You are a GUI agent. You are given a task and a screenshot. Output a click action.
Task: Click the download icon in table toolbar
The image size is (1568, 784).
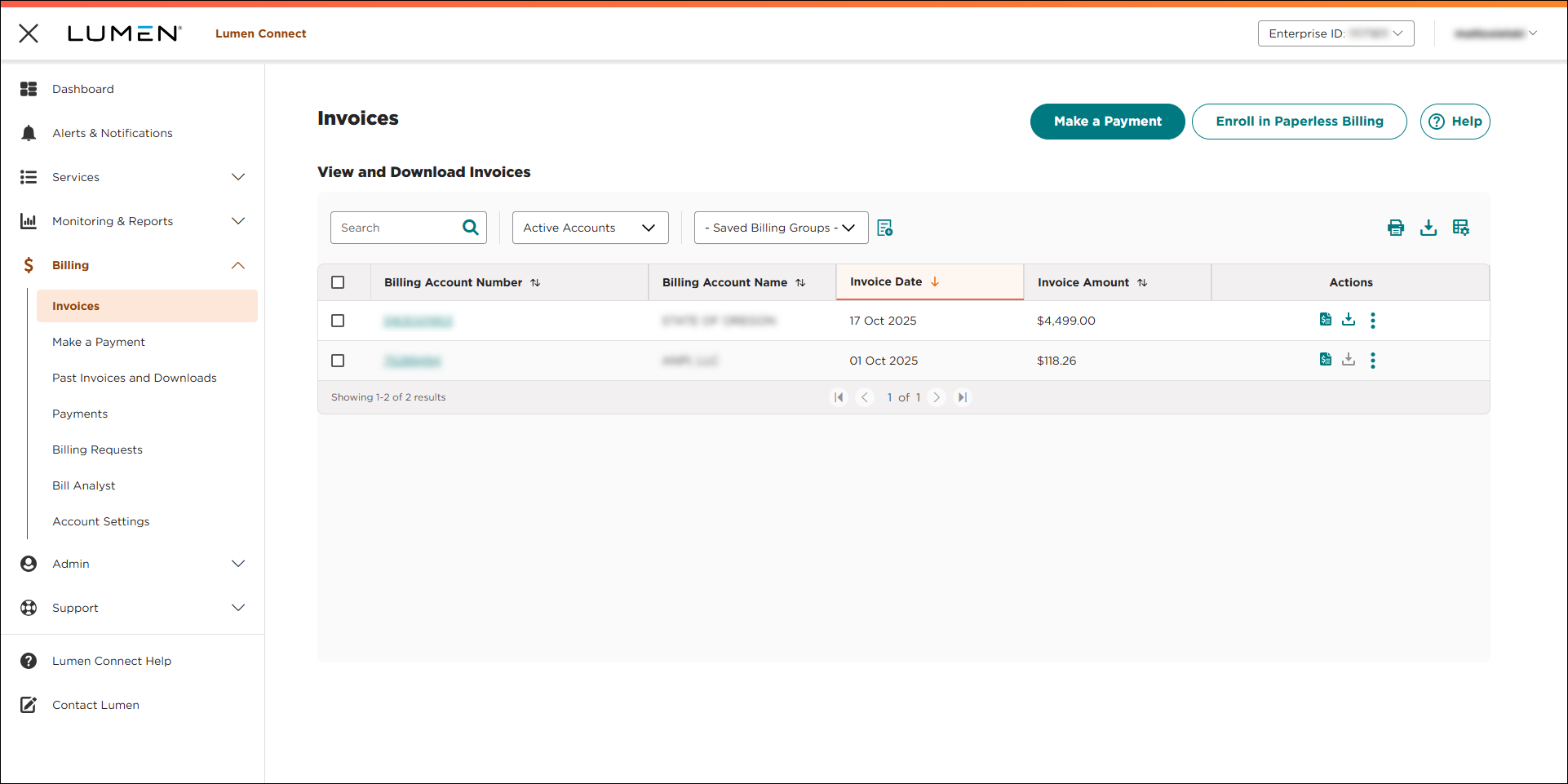1428,228
